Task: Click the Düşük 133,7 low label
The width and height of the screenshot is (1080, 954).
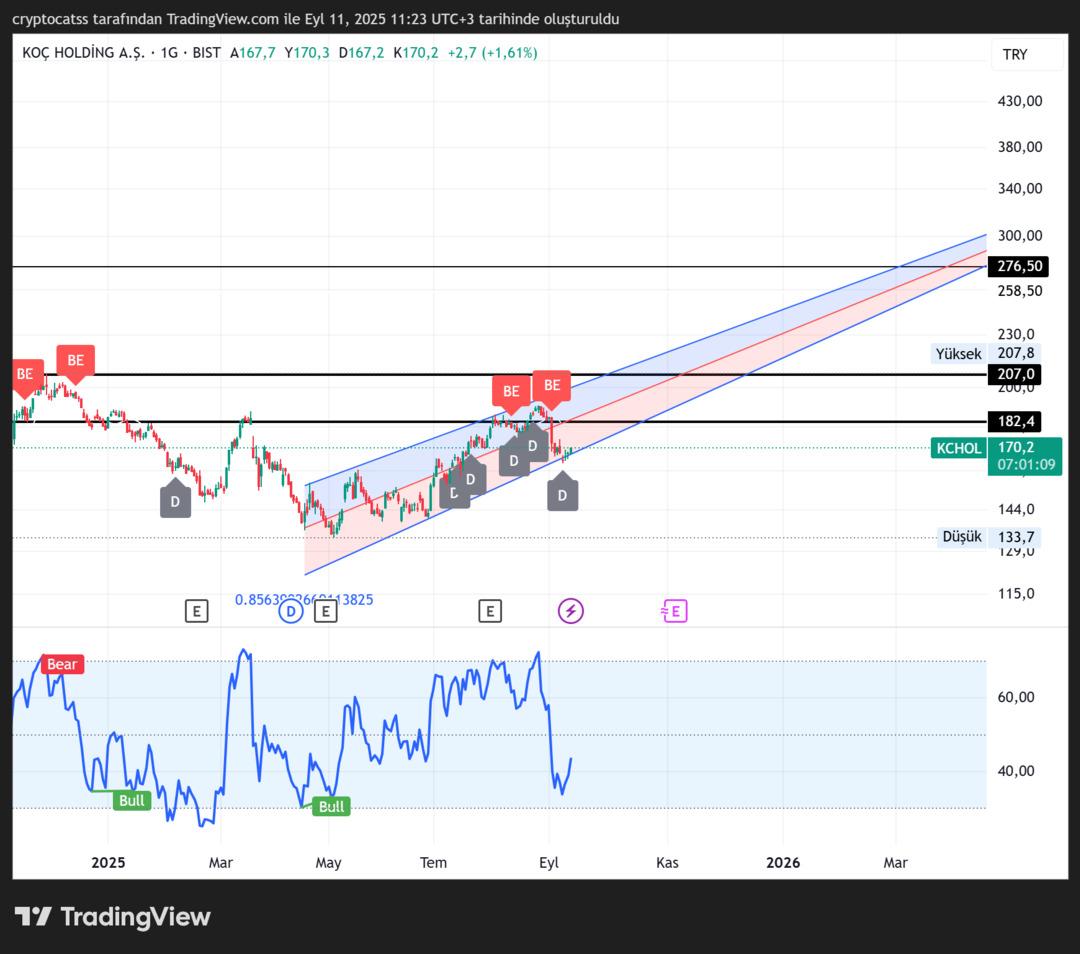Action: point(988,537)
